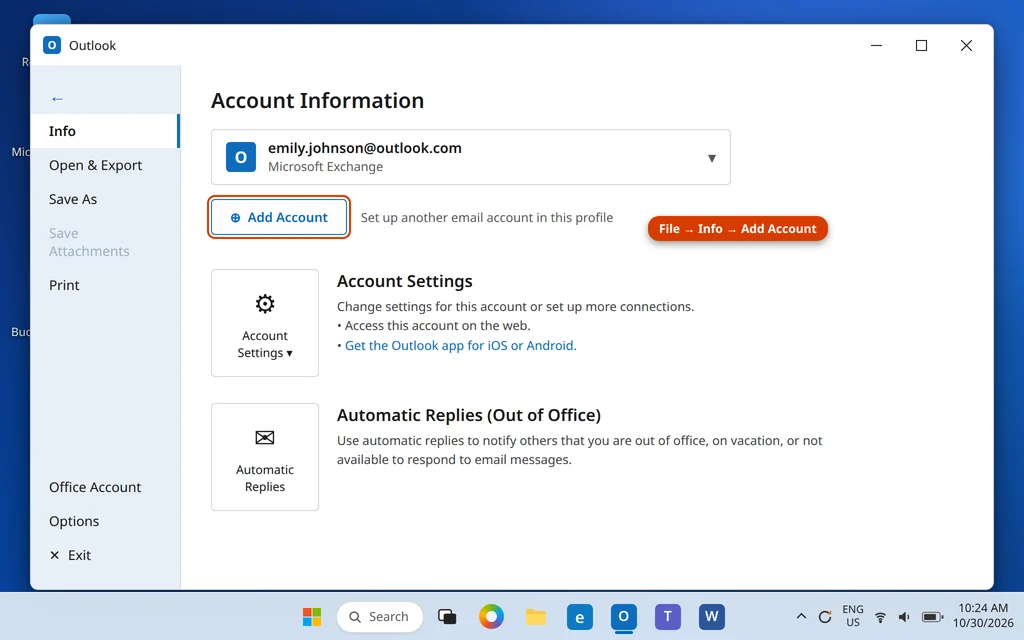
Task: Click the Automatic Replies tile
Action: tap(265, 456)
